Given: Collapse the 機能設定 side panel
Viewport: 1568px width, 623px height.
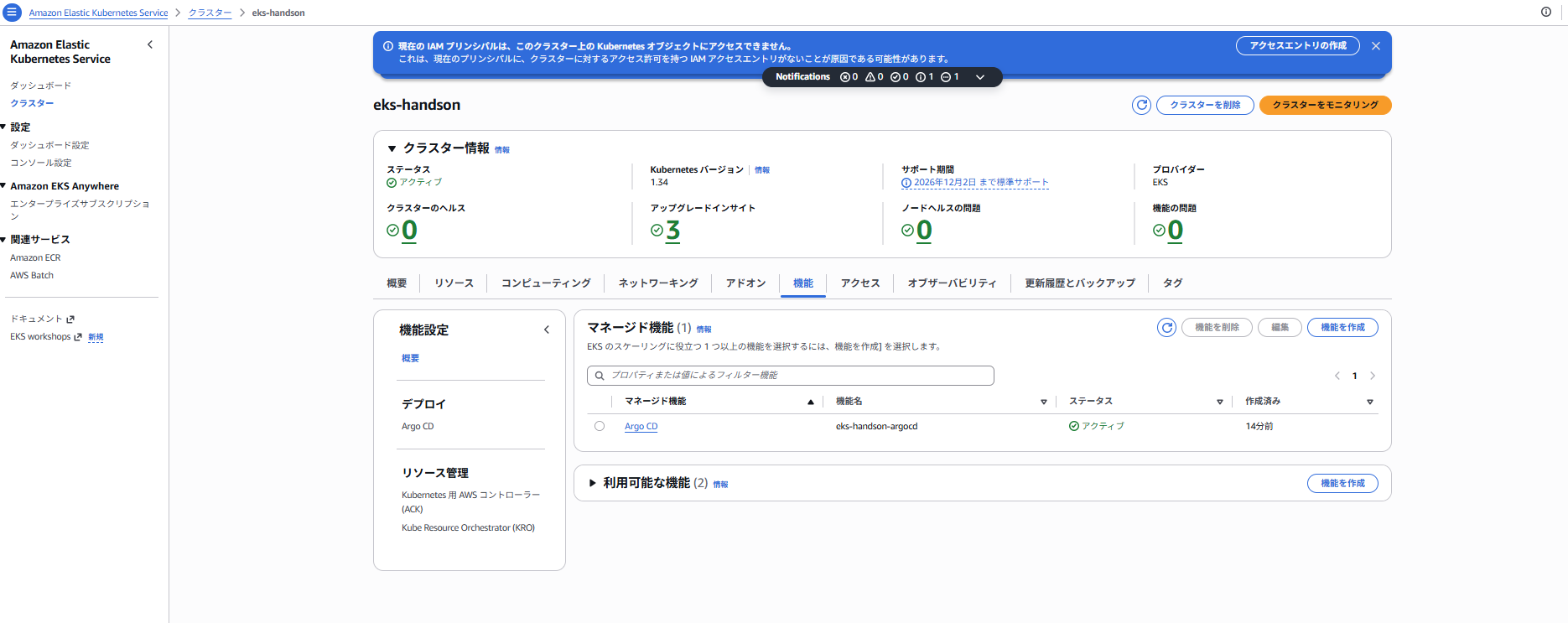Looking at the screenshot, I should click(x=547, y=330).
